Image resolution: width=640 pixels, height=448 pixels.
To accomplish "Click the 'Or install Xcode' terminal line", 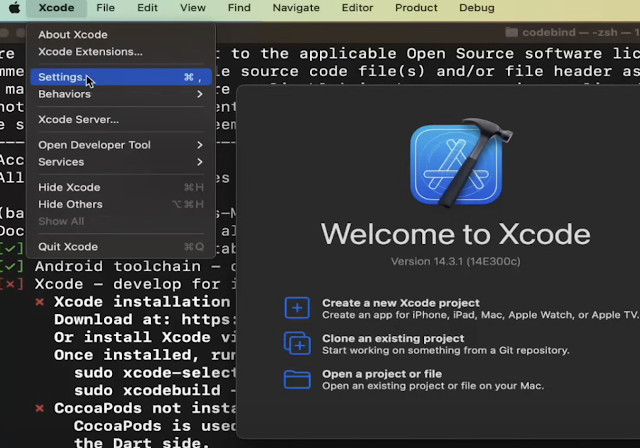I will [145, 337].
